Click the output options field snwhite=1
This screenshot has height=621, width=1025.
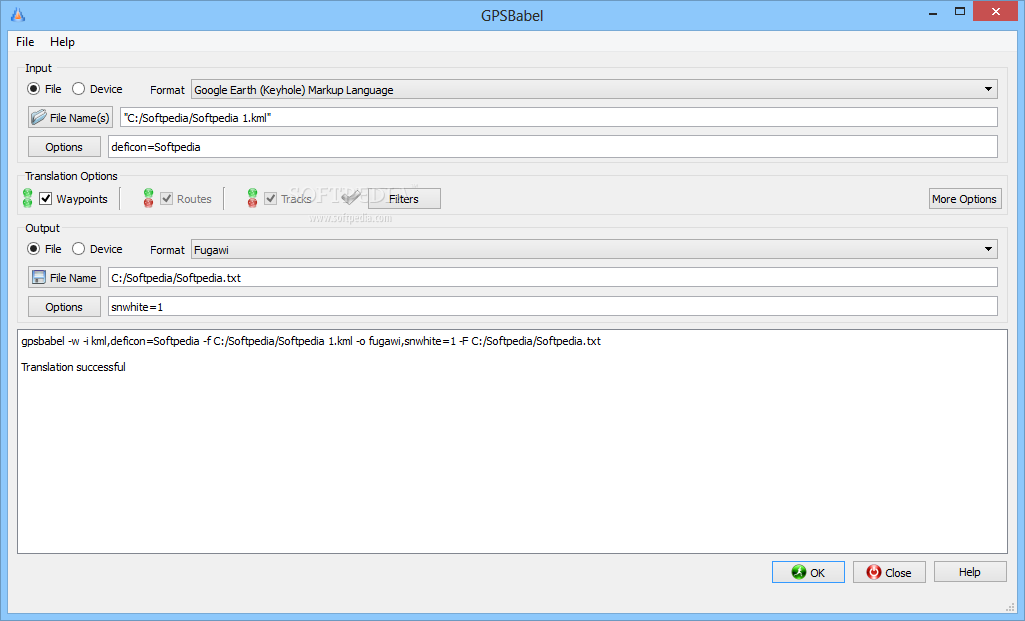[553, 307]
